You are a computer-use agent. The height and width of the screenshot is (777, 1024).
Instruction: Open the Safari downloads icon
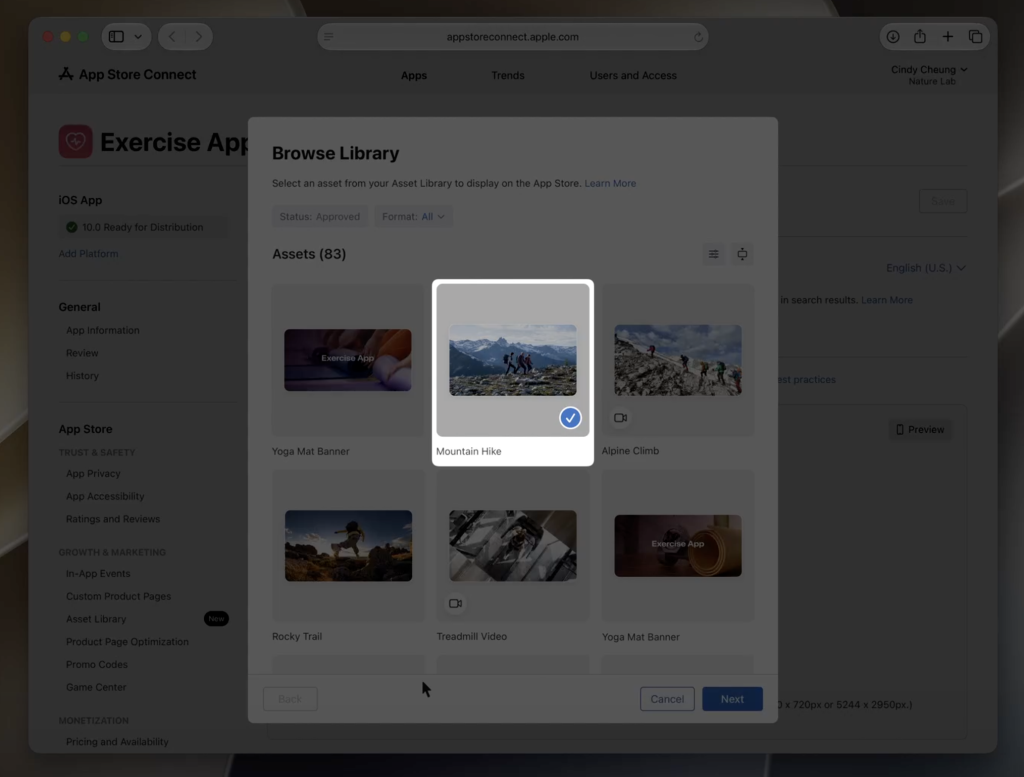(893, 37)
